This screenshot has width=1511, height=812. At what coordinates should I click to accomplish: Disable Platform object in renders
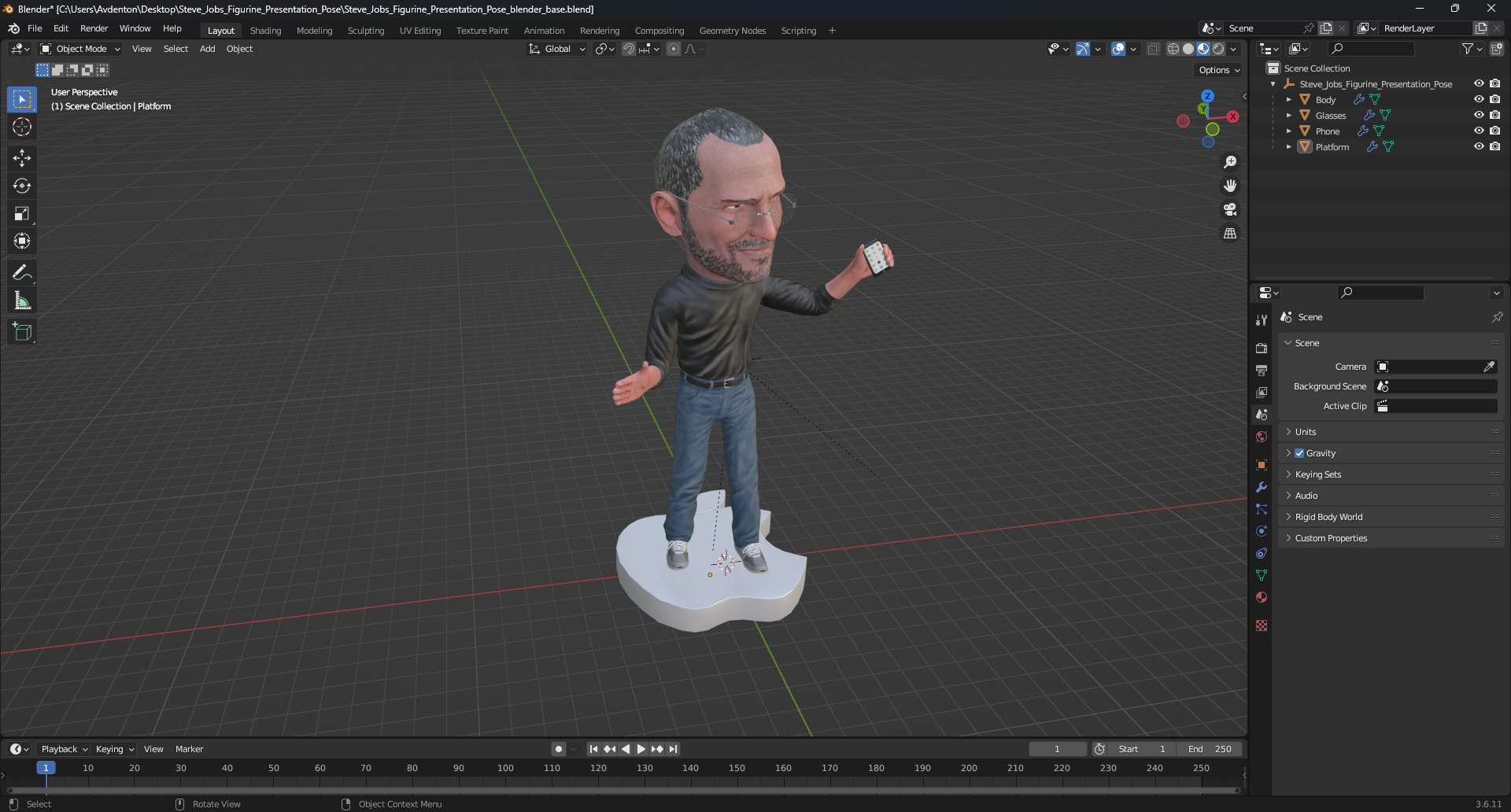pos(1494,147)
